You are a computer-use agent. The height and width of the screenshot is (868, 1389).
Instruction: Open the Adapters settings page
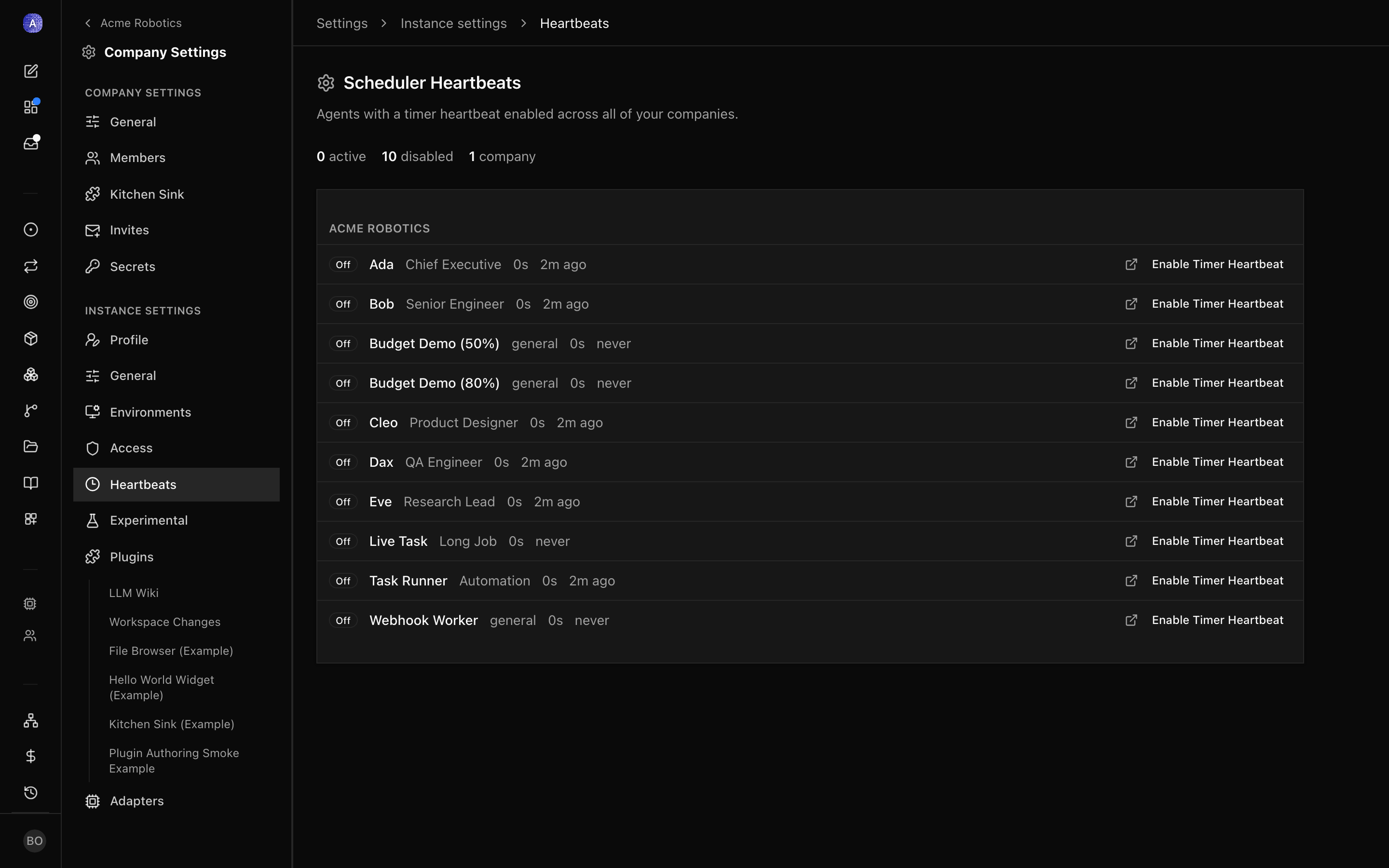176,801
